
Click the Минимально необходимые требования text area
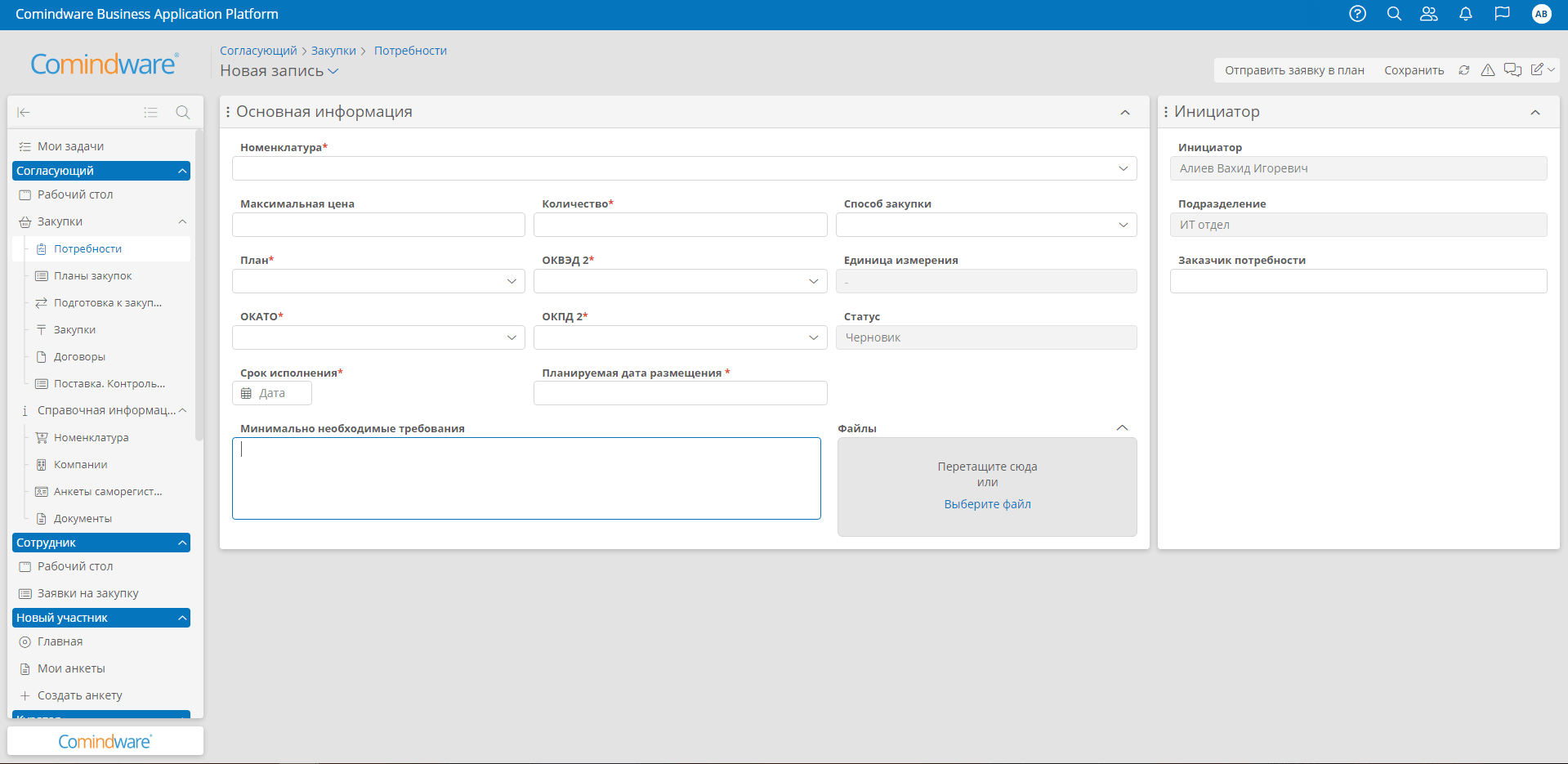526,478
